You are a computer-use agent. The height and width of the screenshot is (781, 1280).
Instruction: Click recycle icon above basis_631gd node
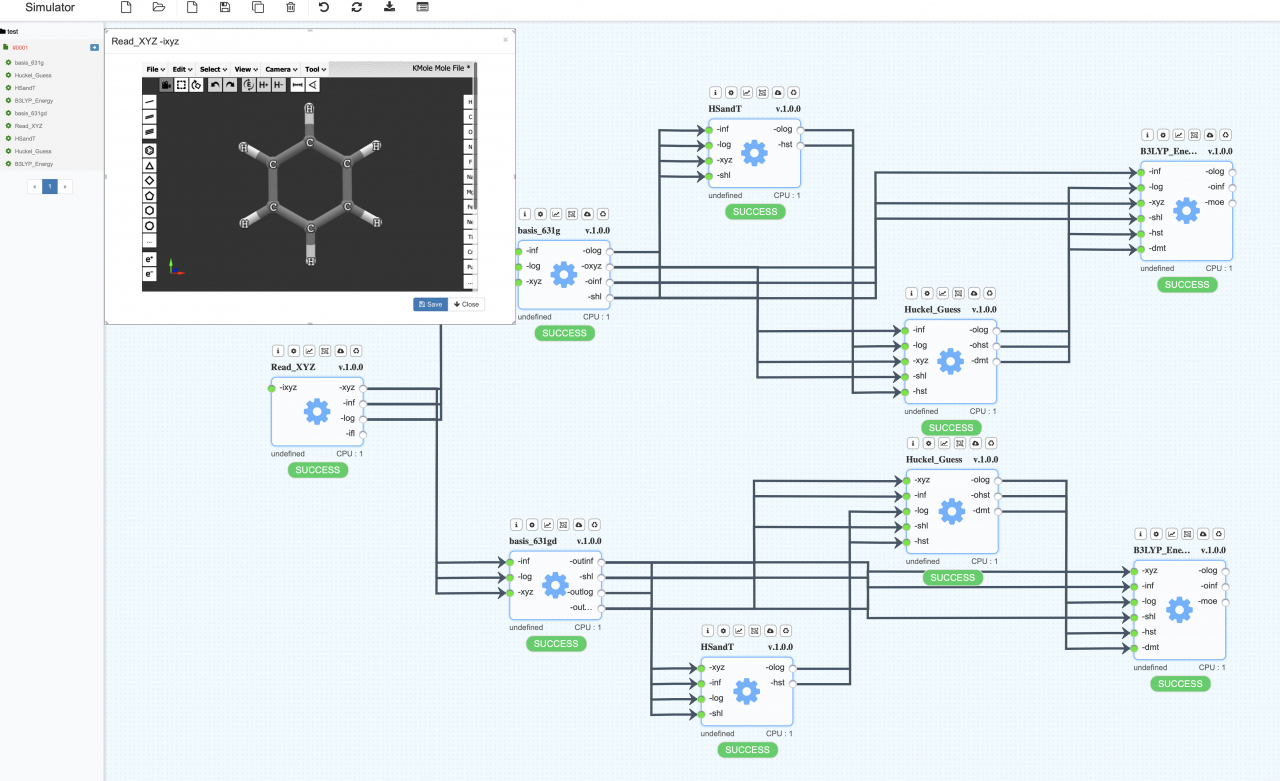pyautogui.click(x=595, y=524)
